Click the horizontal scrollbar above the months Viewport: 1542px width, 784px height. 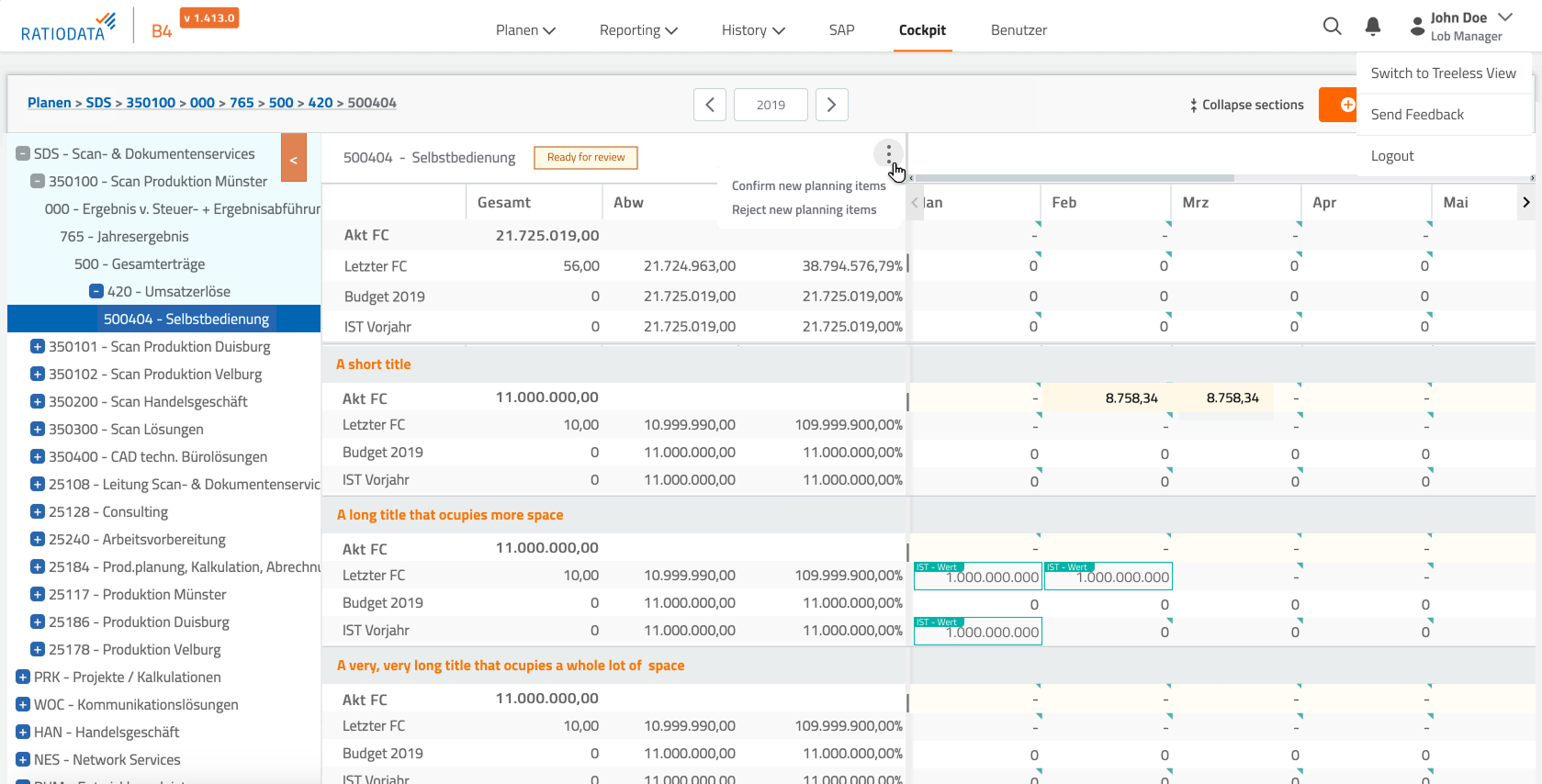(x=1075, y=178)
